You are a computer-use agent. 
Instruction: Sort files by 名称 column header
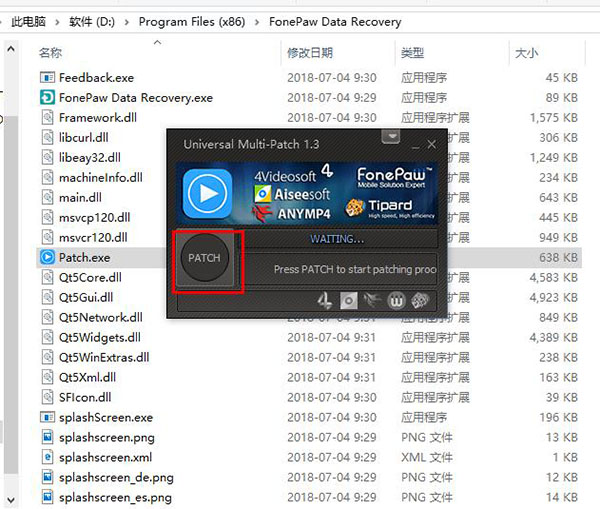[50, 52]
